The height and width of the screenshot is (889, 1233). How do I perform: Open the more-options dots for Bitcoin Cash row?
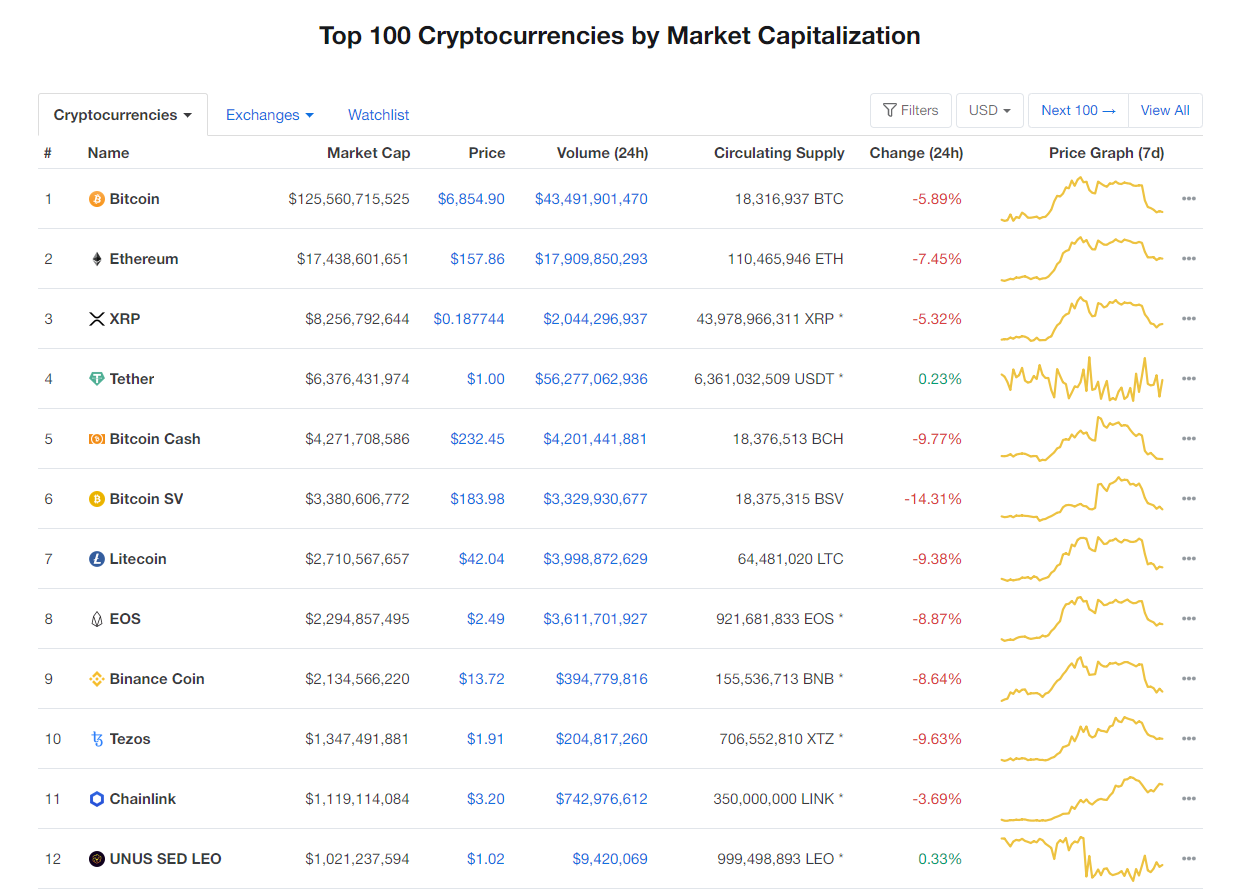(x=1189, y=439)
